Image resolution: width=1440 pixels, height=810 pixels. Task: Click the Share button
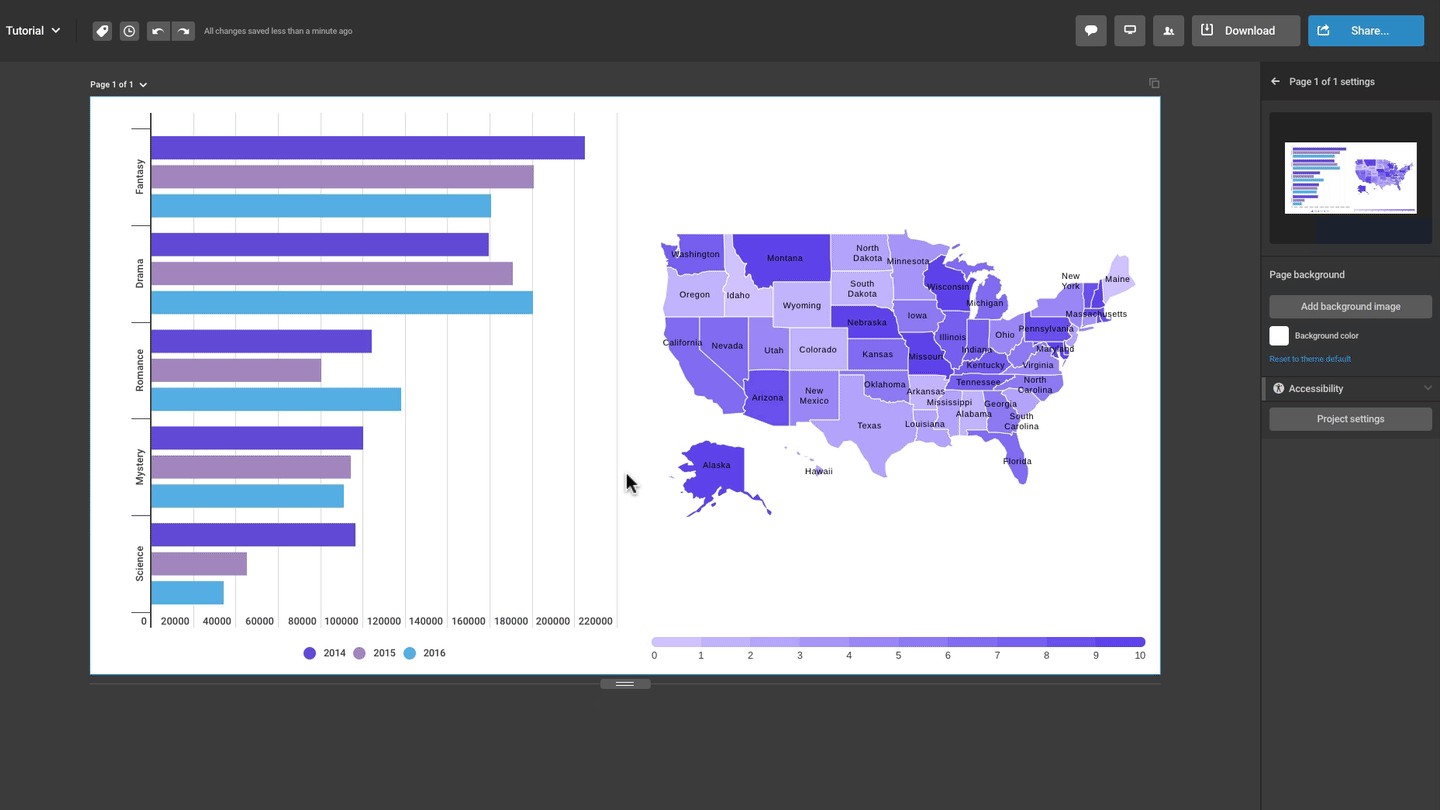[x=1365, y=31]
